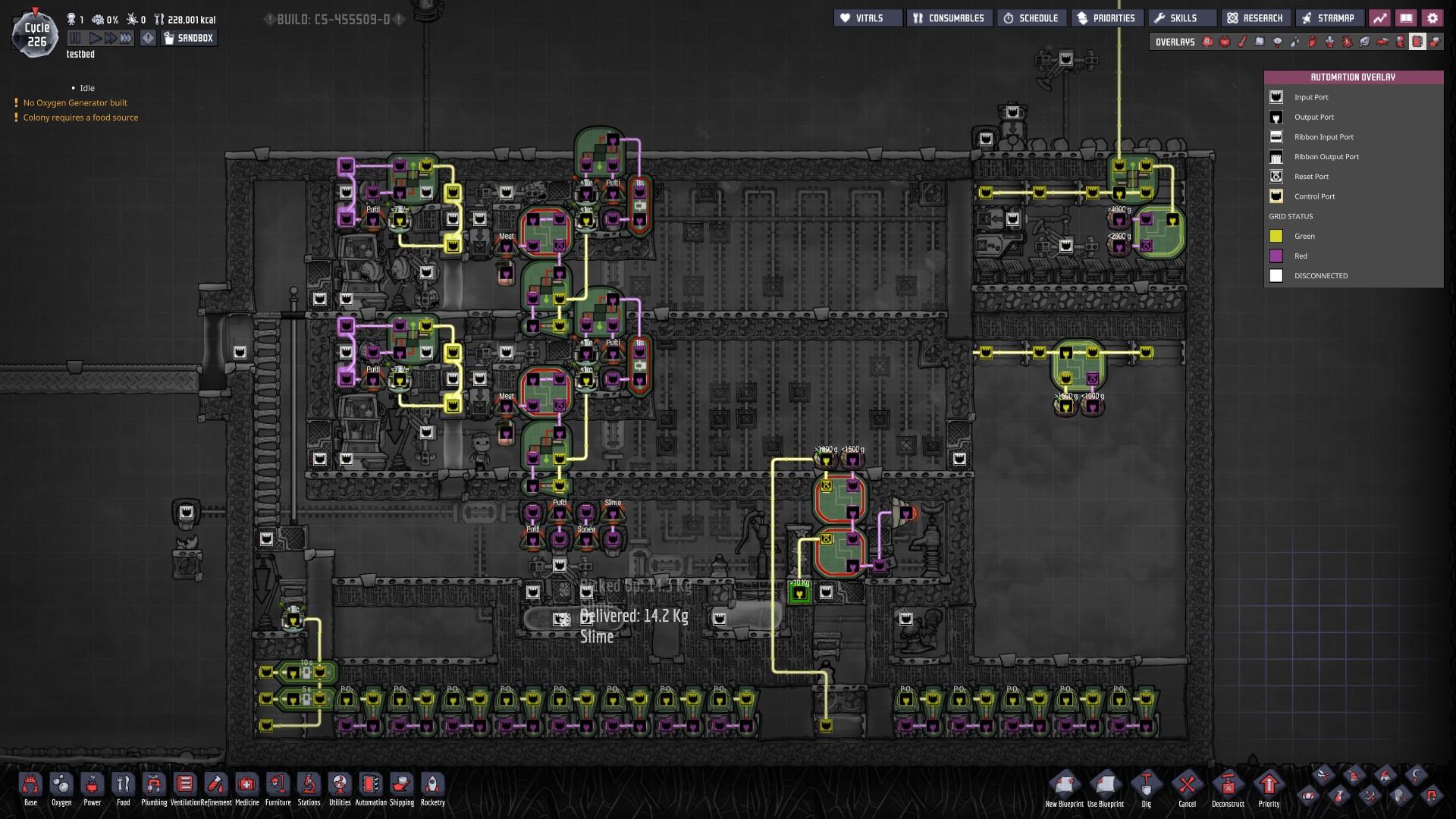The height and width of the screenshot is (819, 1456).
Task: Pause the game simulation
Action: tap(75, 38)
